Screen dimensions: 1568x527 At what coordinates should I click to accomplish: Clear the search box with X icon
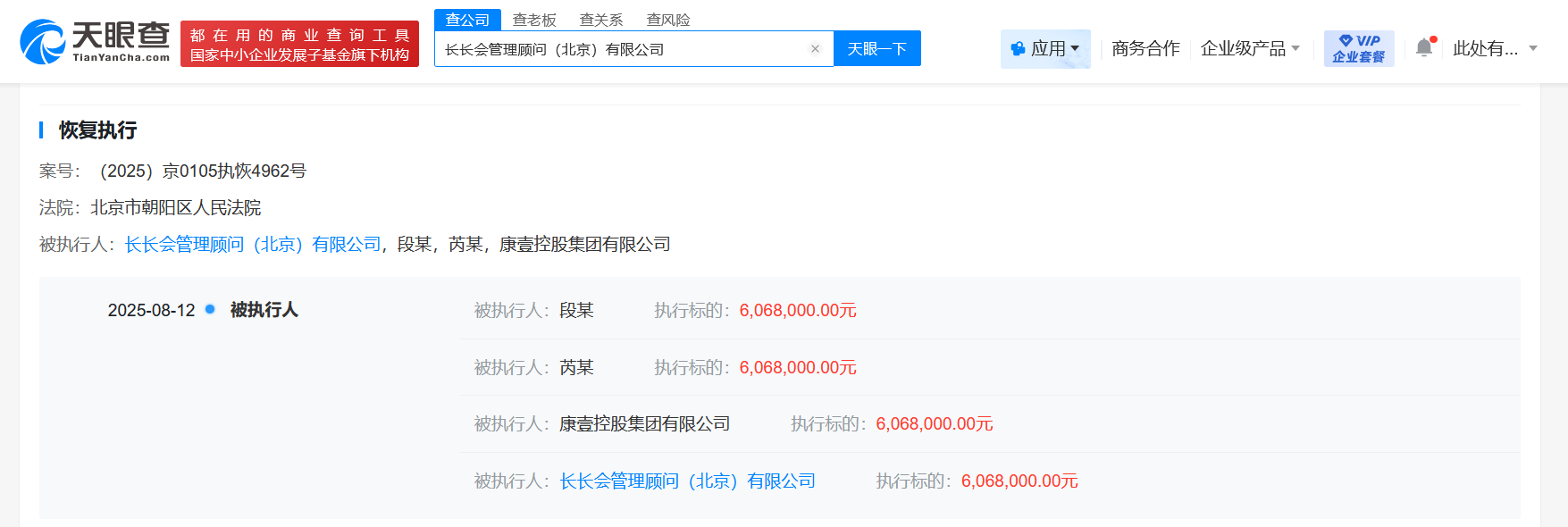coord(815,49)
